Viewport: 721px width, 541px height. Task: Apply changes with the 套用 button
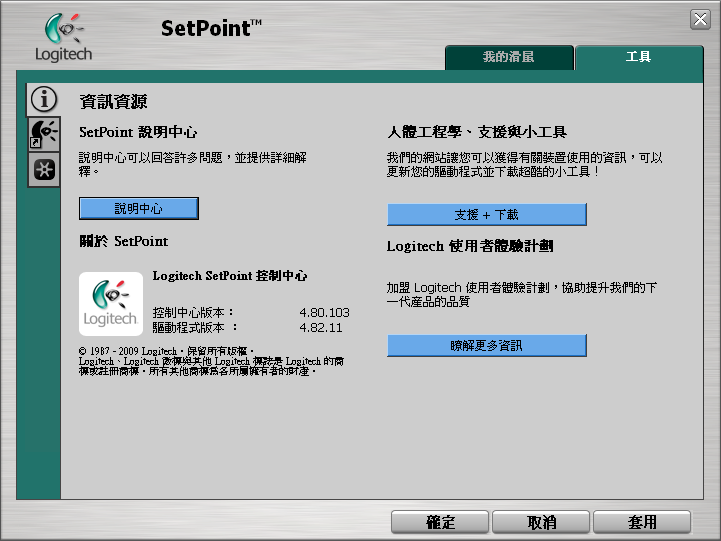pyautogui.click(x=642, y=522)
